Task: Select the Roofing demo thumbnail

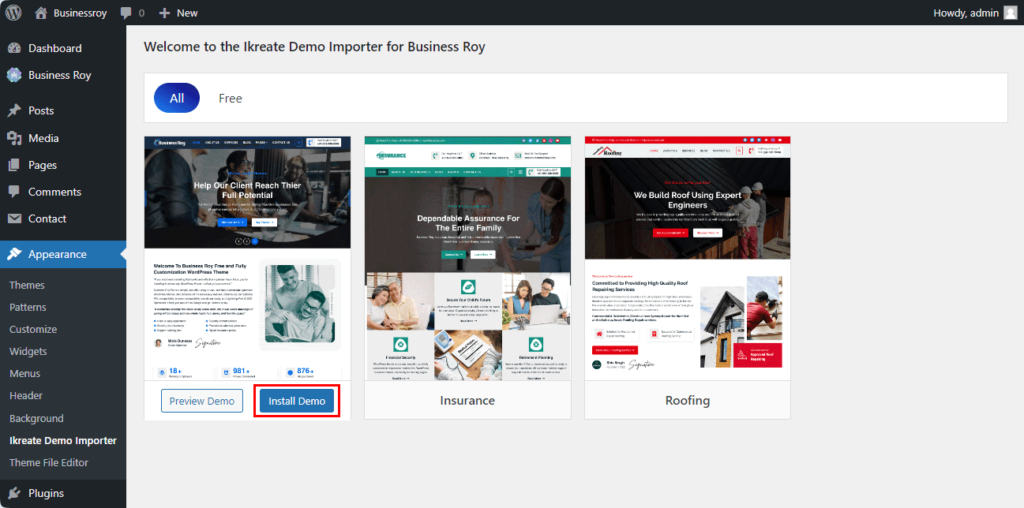Action: [687, 260]
